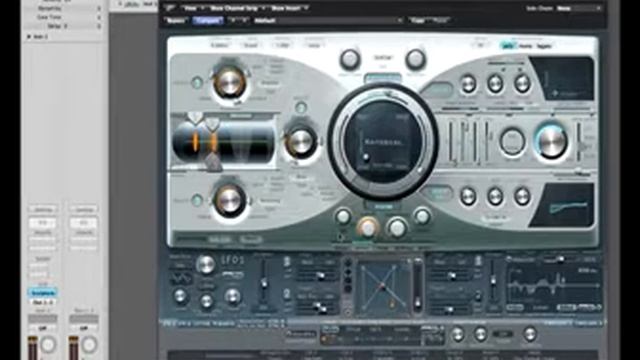Image resolution: width=640 pixels, height=360 pixels.
Task: Click the orange Filter Resonance knob
Action: point(367,227)
